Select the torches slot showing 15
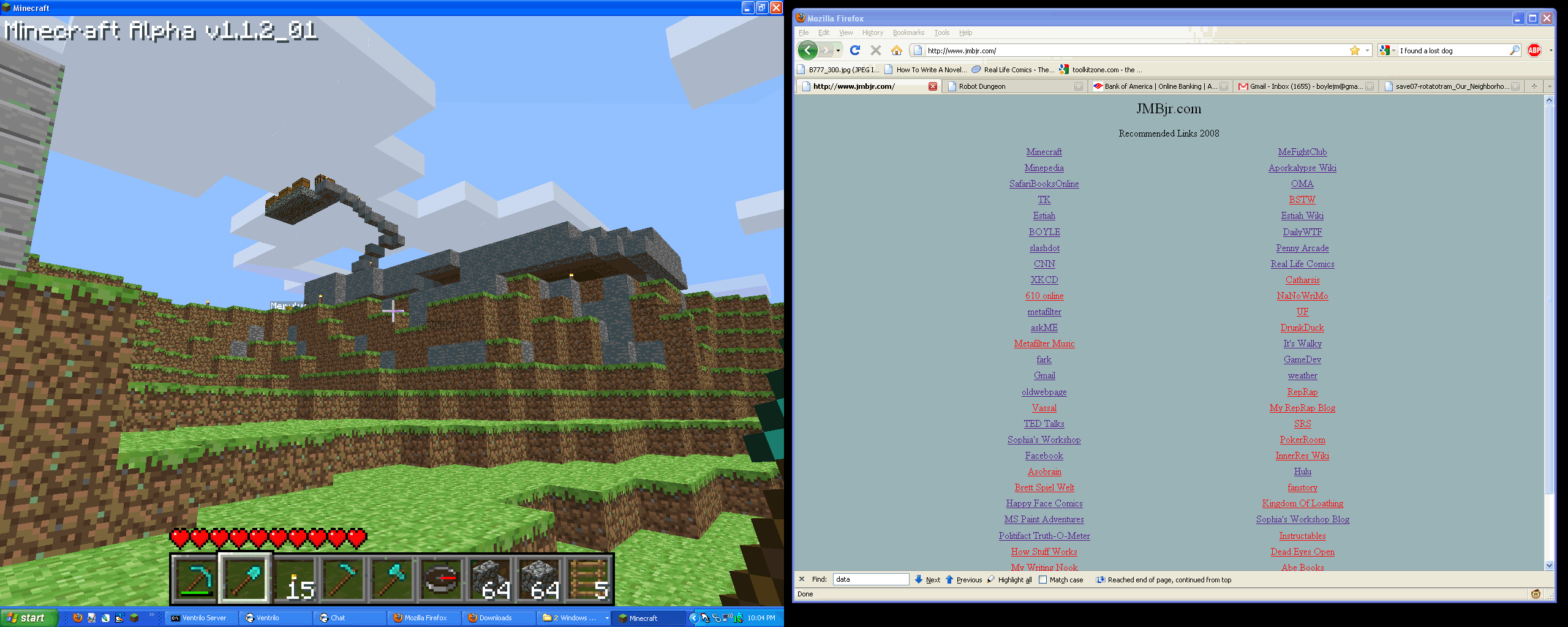Image resolution: width=1568 pixels, height=627 pixels. click(294, 579)
